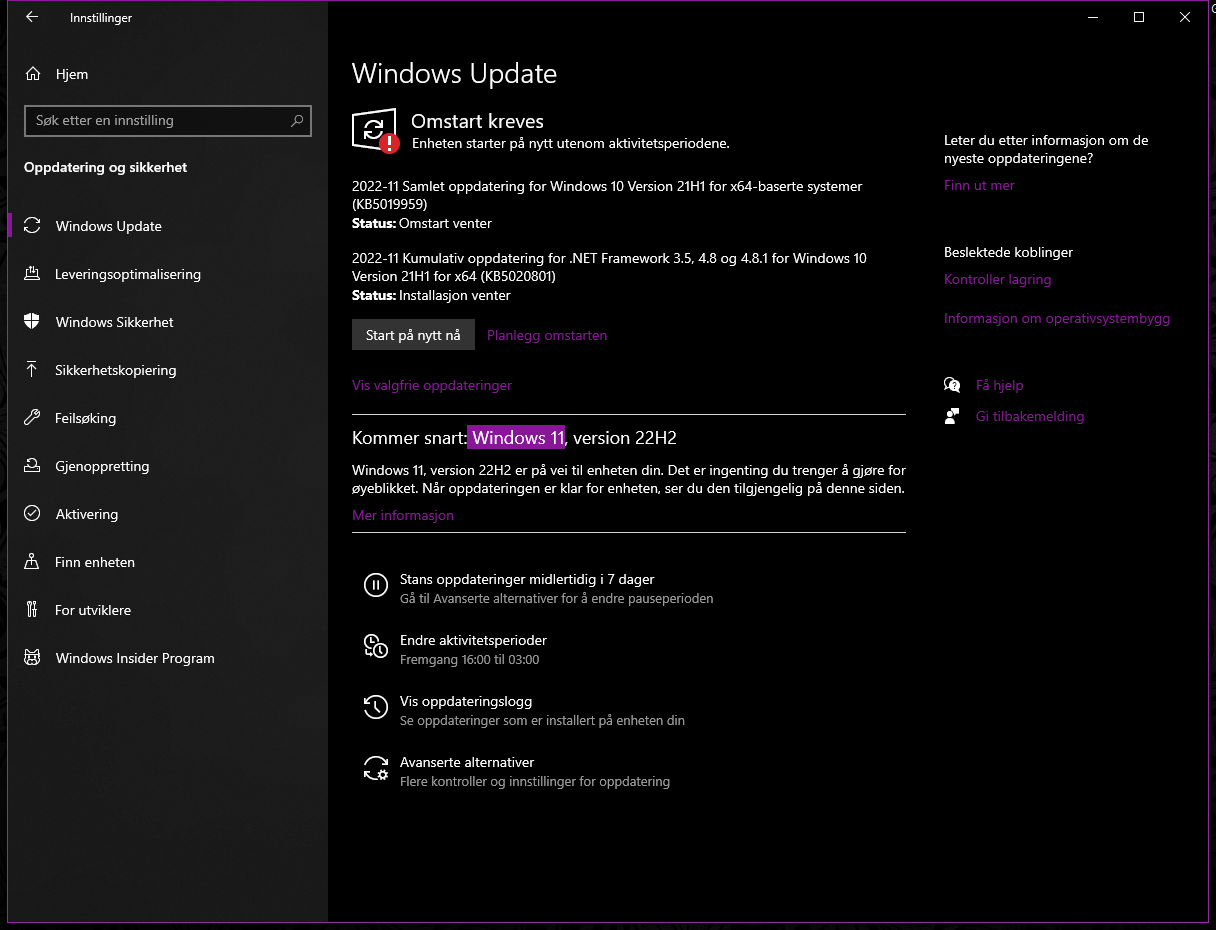Open the Feilsøking page
Image resolution: width=1216 pixels, height=930 pixels.
[168, 418]
